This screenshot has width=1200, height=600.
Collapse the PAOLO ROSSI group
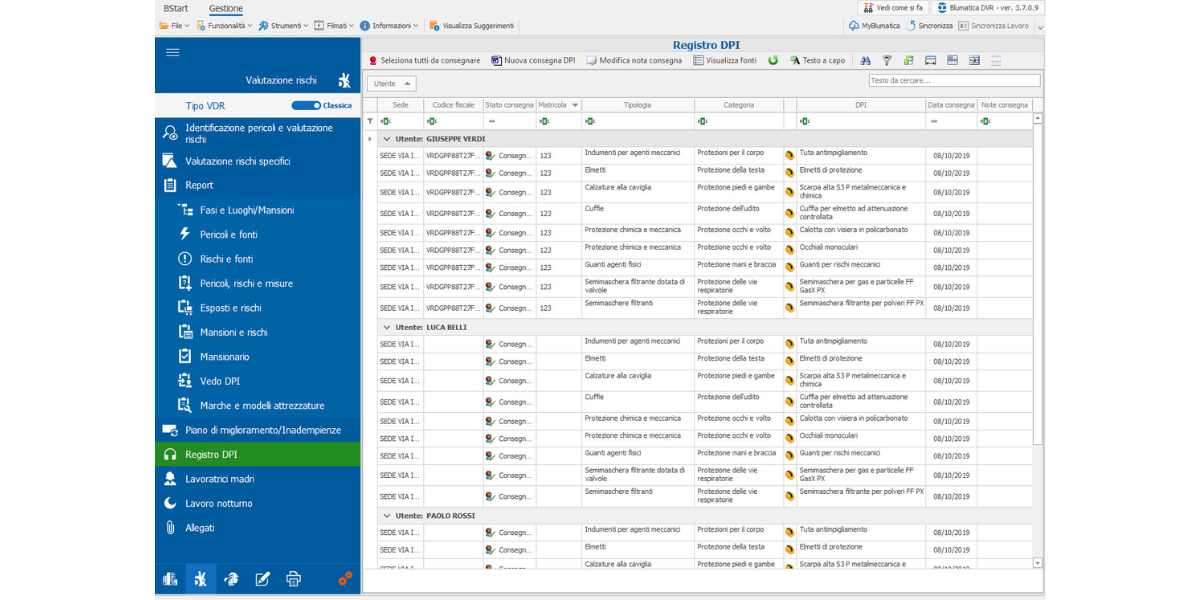pyautogui.click(x=387, y=516)
